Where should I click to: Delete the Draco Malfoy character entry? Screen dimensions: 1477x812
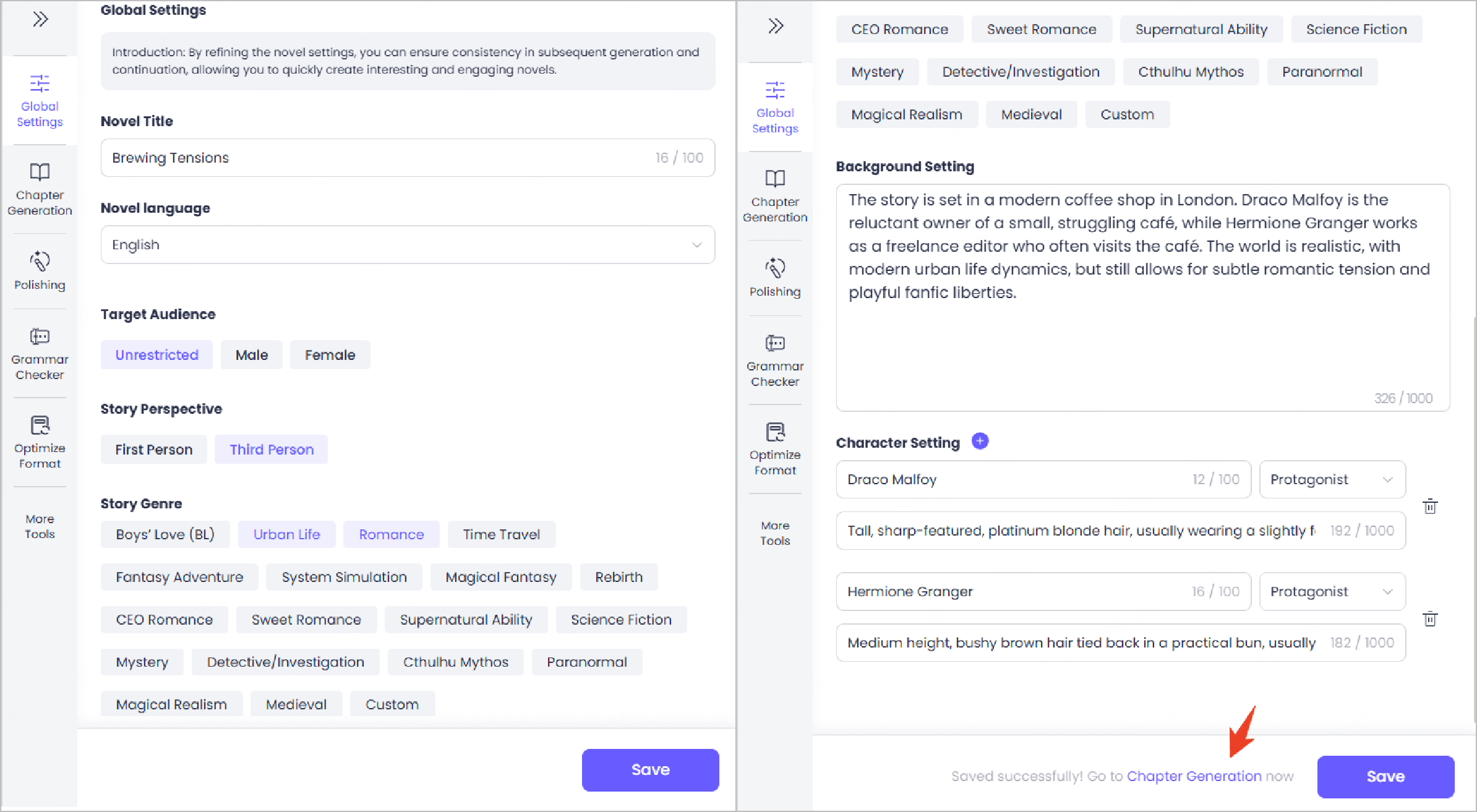pyautogui.click(x=1430, y=506)
